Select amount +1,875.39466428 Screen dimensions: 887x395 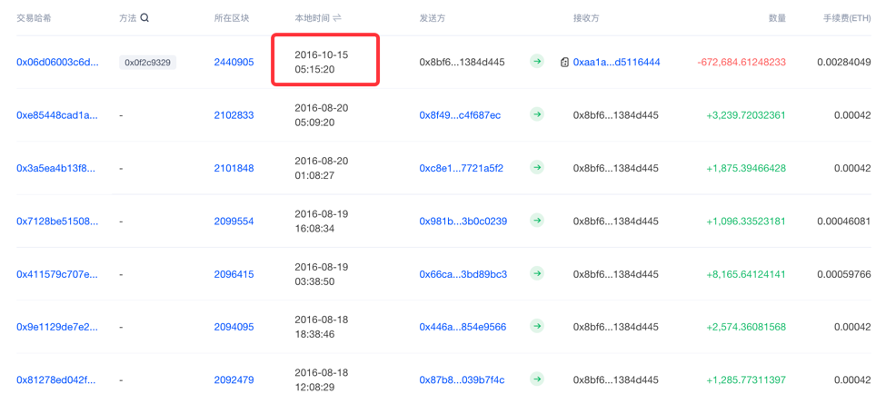[x=746, y=168]
